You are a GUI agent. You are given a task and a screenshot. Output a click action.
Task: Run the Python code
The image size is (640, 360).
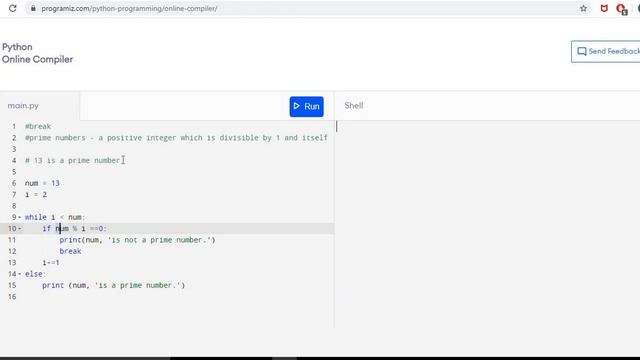[307, 107]
